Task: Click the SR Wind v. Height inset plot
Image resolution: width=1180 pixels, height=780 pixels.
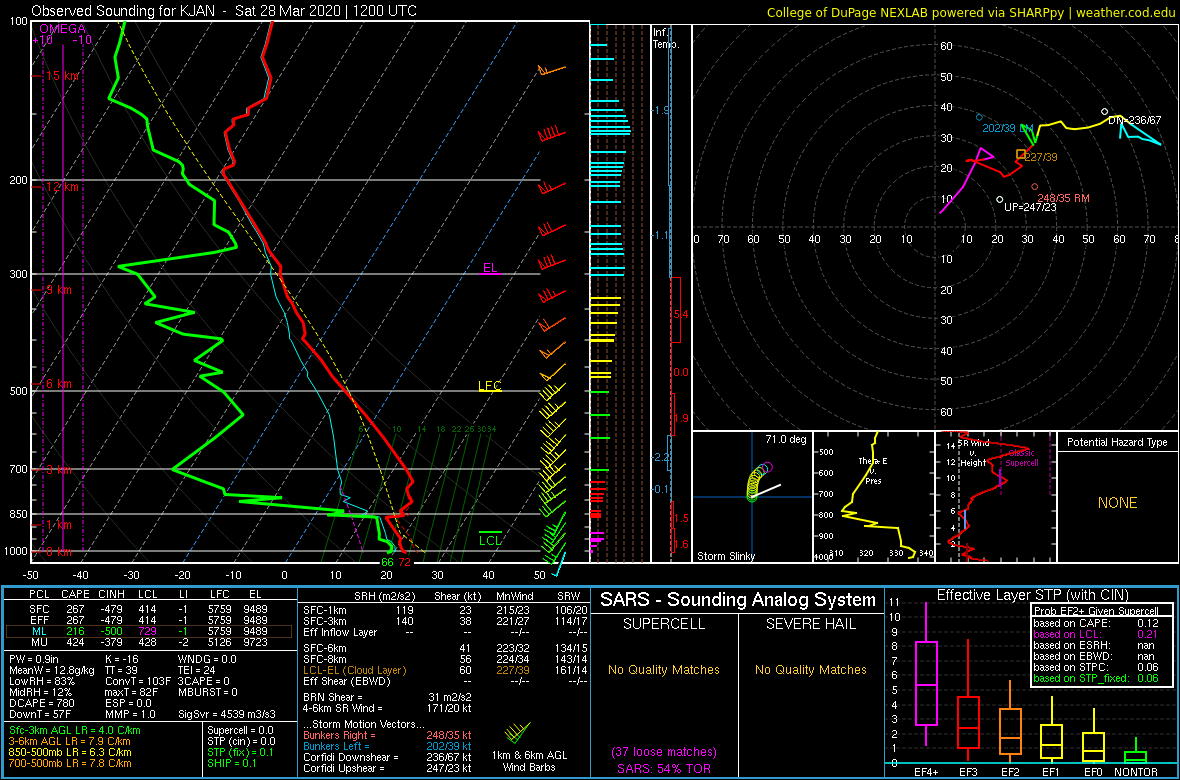Action: [x=994, y=497]
